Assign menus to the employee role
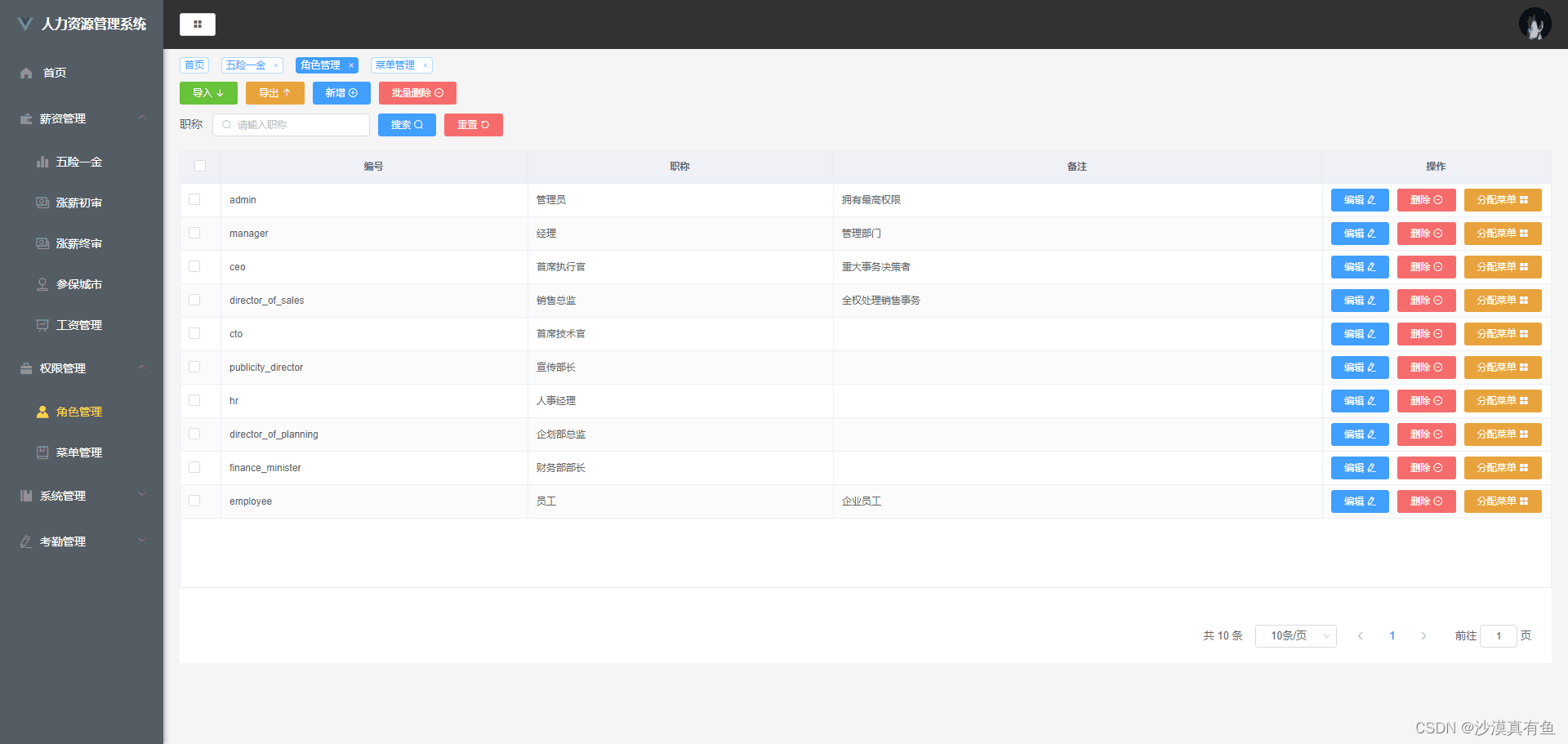This screenshot has width=1568, height=744. pos(1503,501)
